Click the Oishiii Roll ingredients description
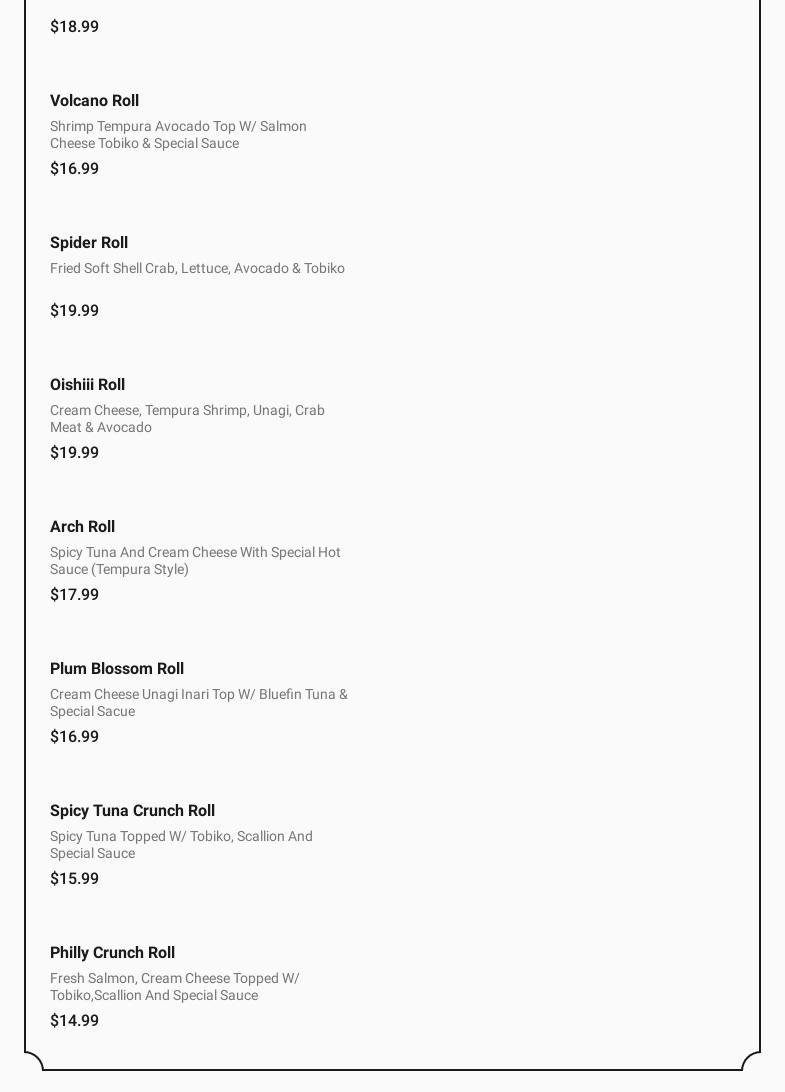The height and width of the screenshot is (1092, 785). [187, 419]
